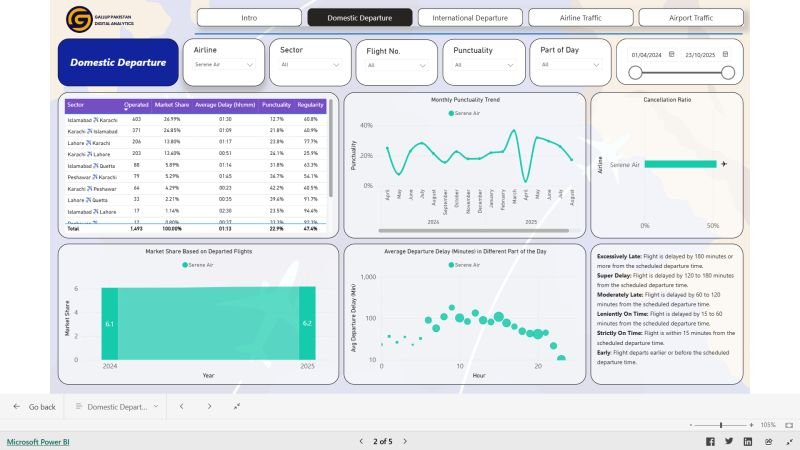Toggle Serene Air legend in Departure Delay chart
Image resolution: width=800 pixels, height=450 pixels.
point(464,265)
